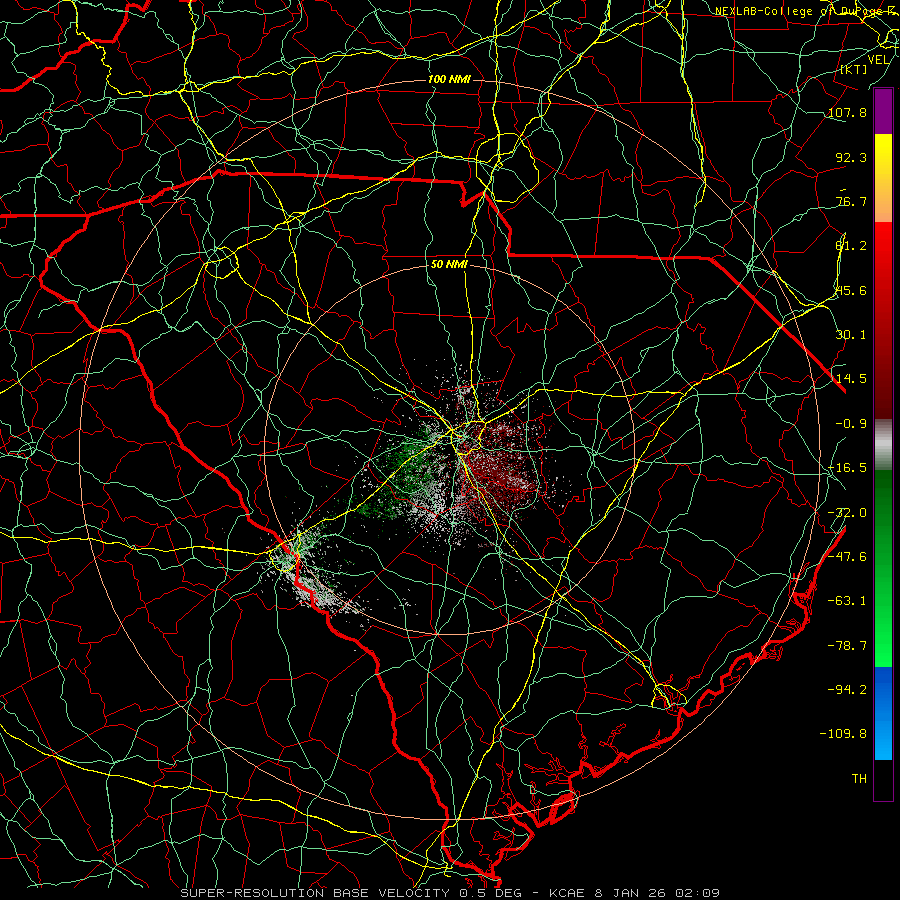Click the '50 NMI' range ring label

[x=449, y=265]
